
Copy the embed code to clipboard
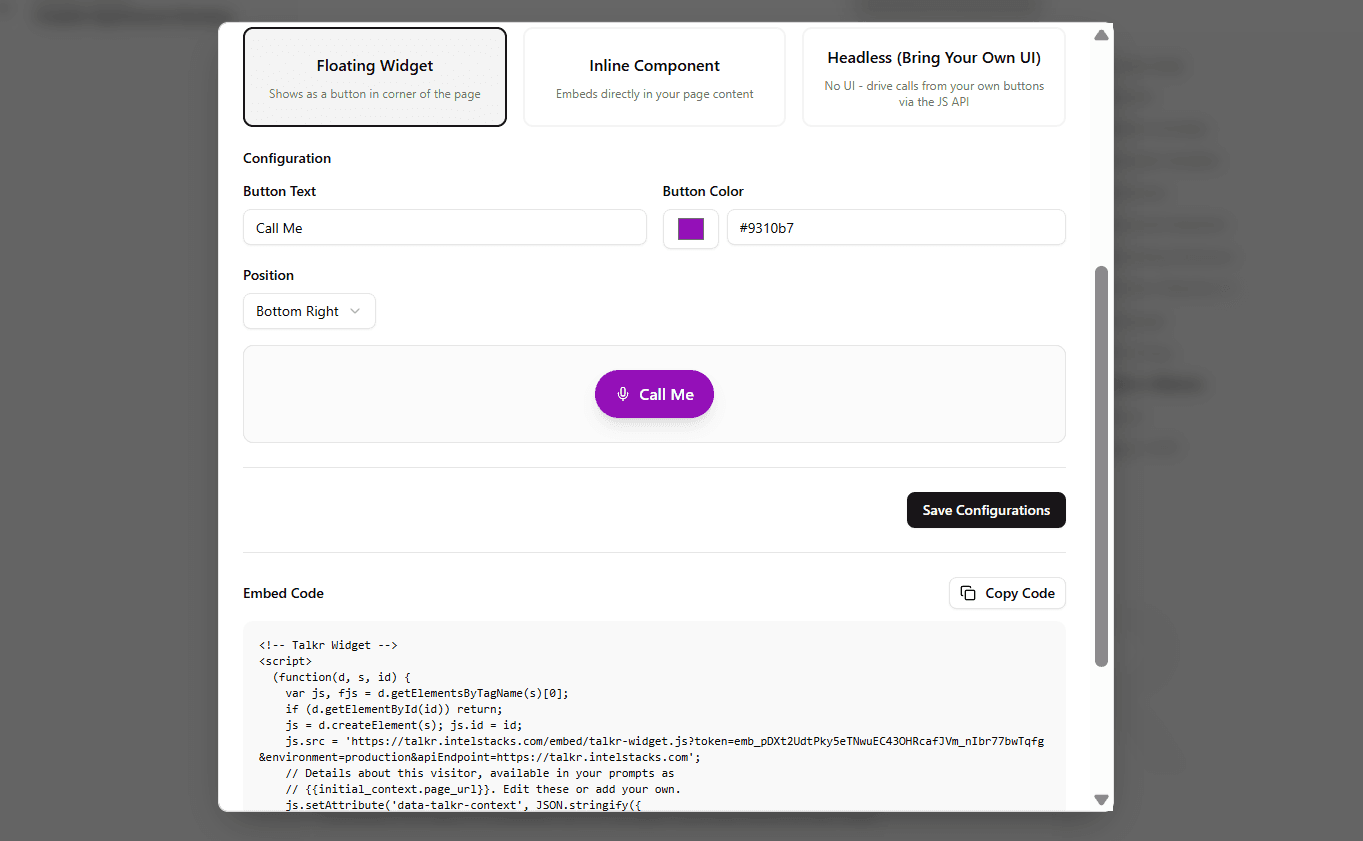[1007, 593]
